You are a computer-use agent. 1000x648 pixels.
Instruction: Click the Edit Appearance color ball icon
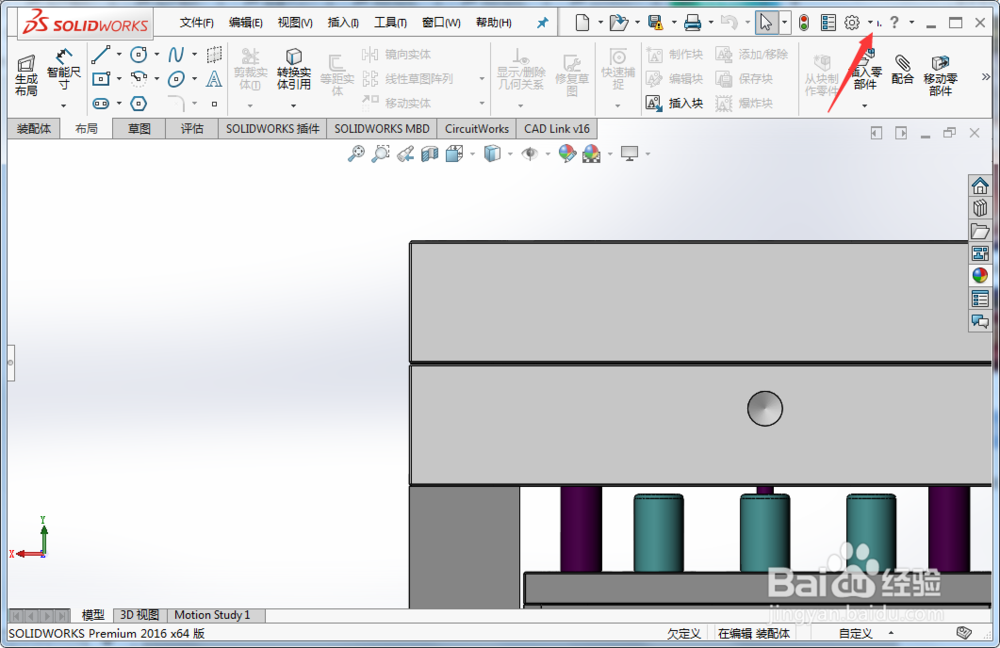tap(567, 154)
